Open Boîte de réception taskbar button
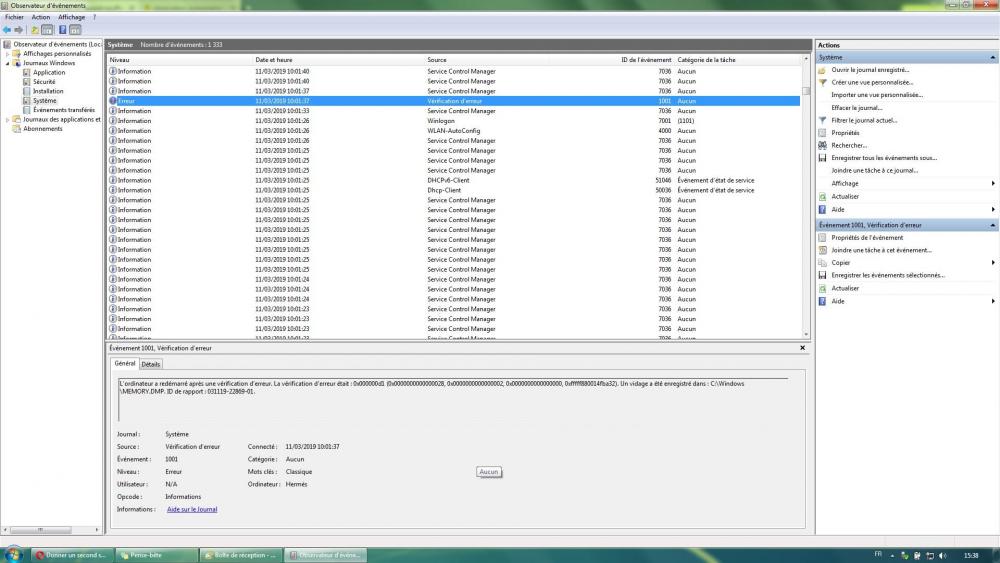The width and height of the screenshot is (1000, 563). [240, 555]
